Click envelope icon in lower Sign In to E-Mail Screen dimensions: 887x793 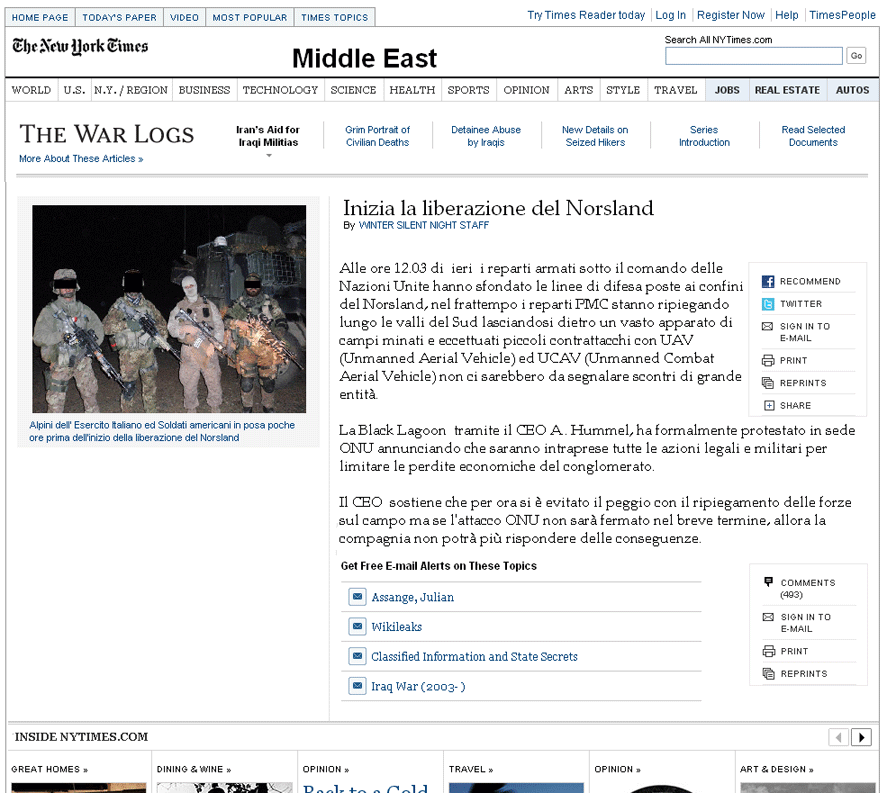pos(768,617)
